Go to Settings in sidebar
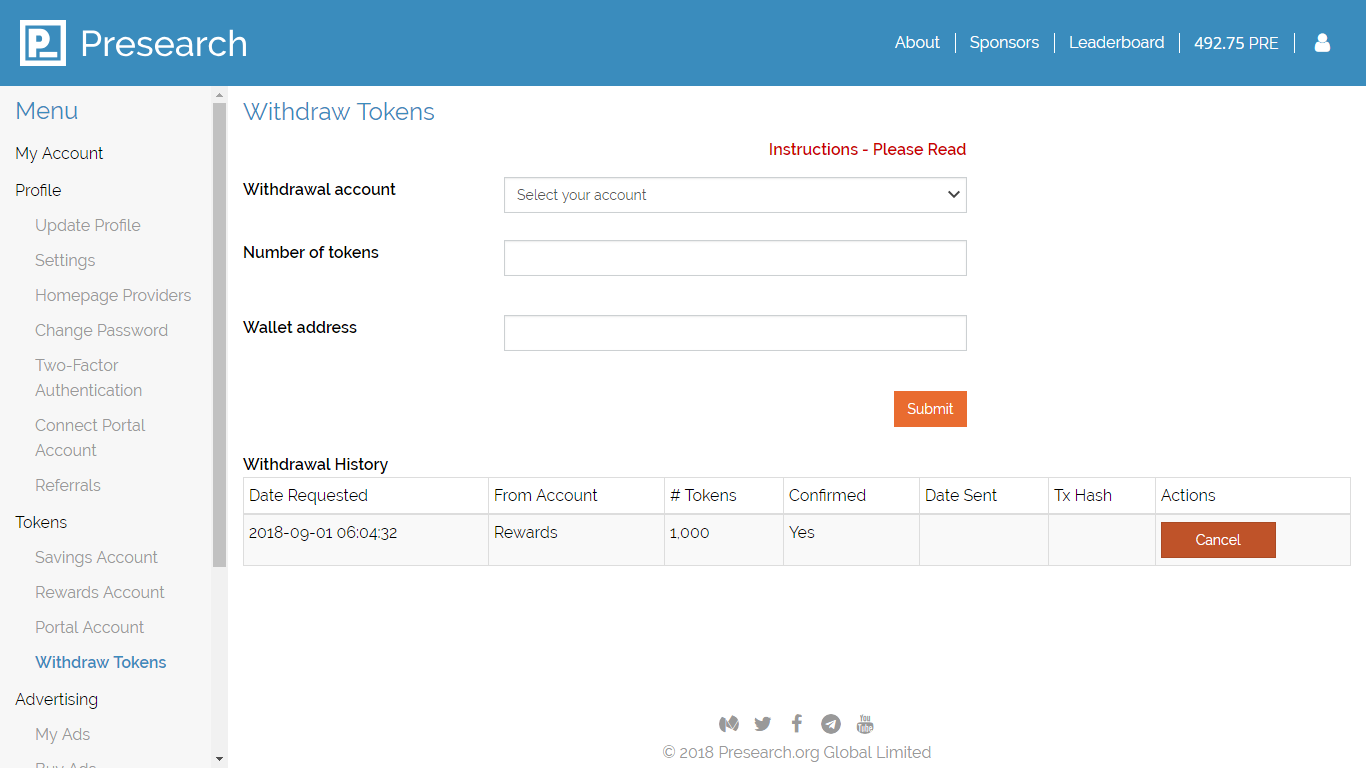The width and height of the screenshot is (1366, 768). coord(65,260)
